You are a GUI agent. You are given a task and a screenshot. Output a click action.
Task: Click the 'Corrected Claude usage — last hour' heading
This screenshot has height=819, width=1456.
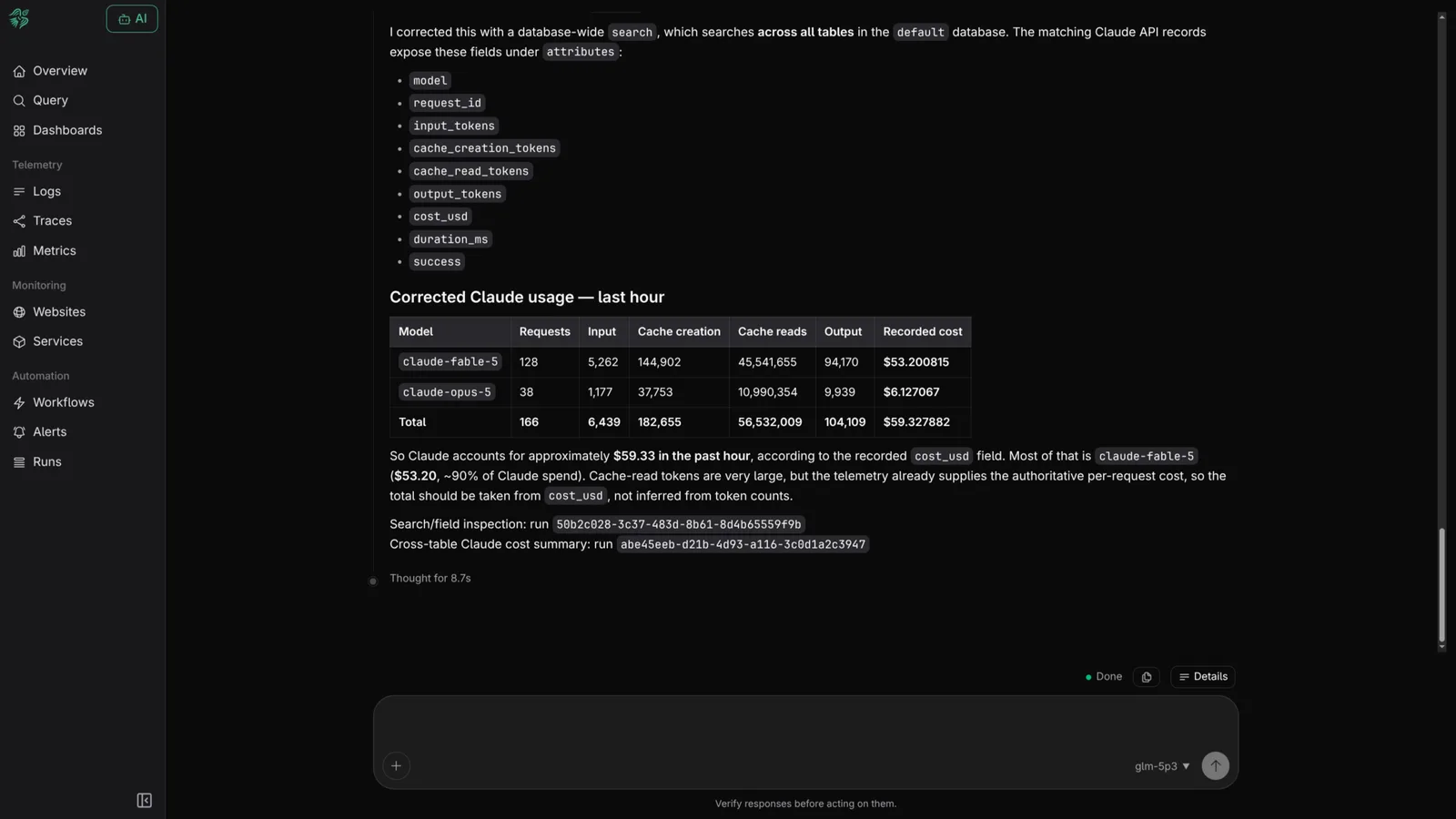pyautogui.click(x=527, y=298)
